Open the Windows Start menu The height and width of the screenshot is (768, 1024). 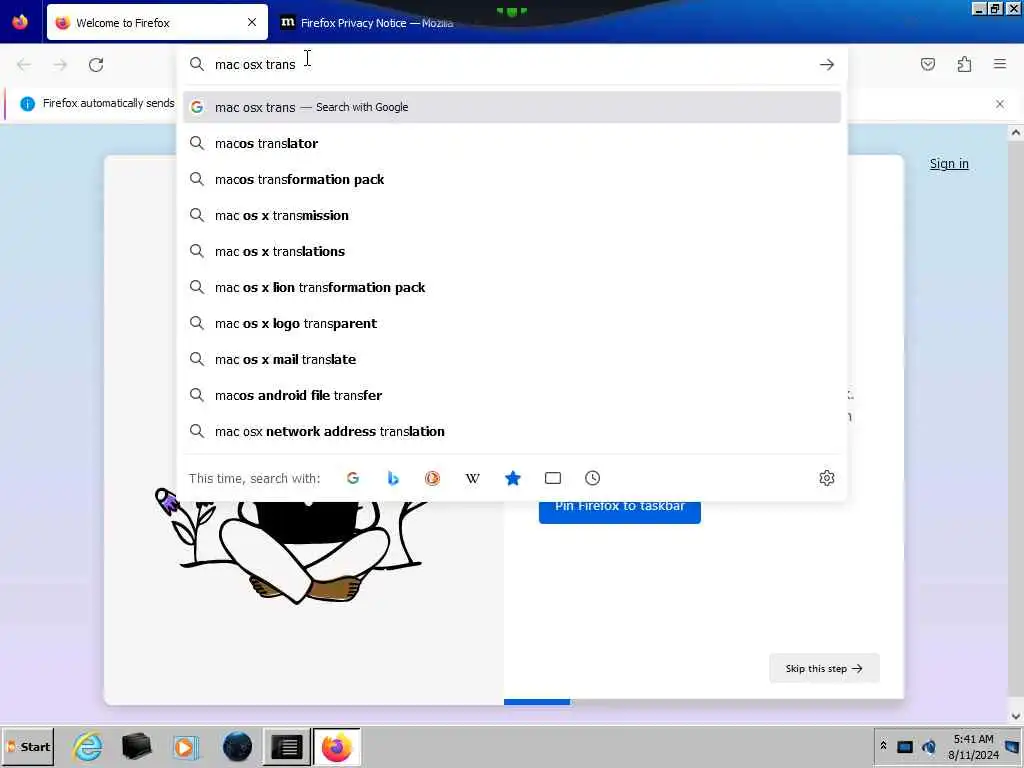tap(28, 746)
